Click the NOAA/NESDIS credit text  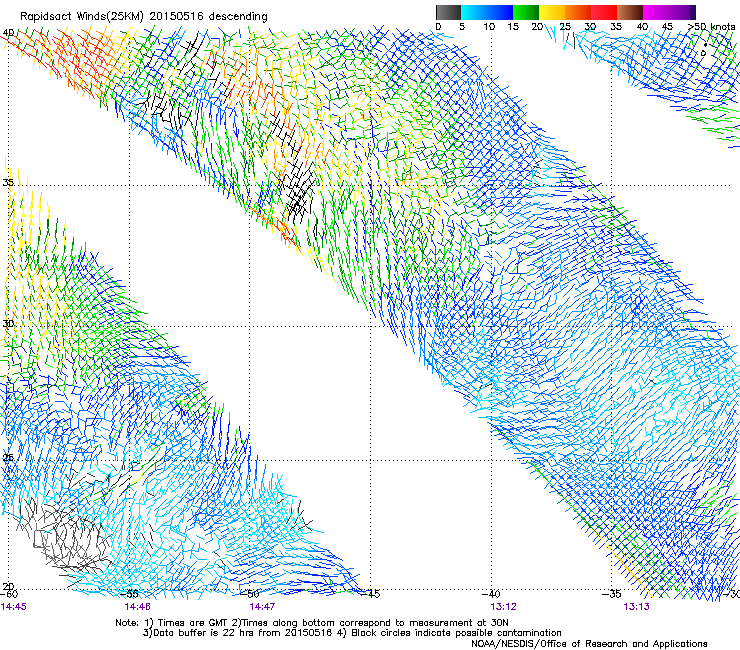(589, 644)
